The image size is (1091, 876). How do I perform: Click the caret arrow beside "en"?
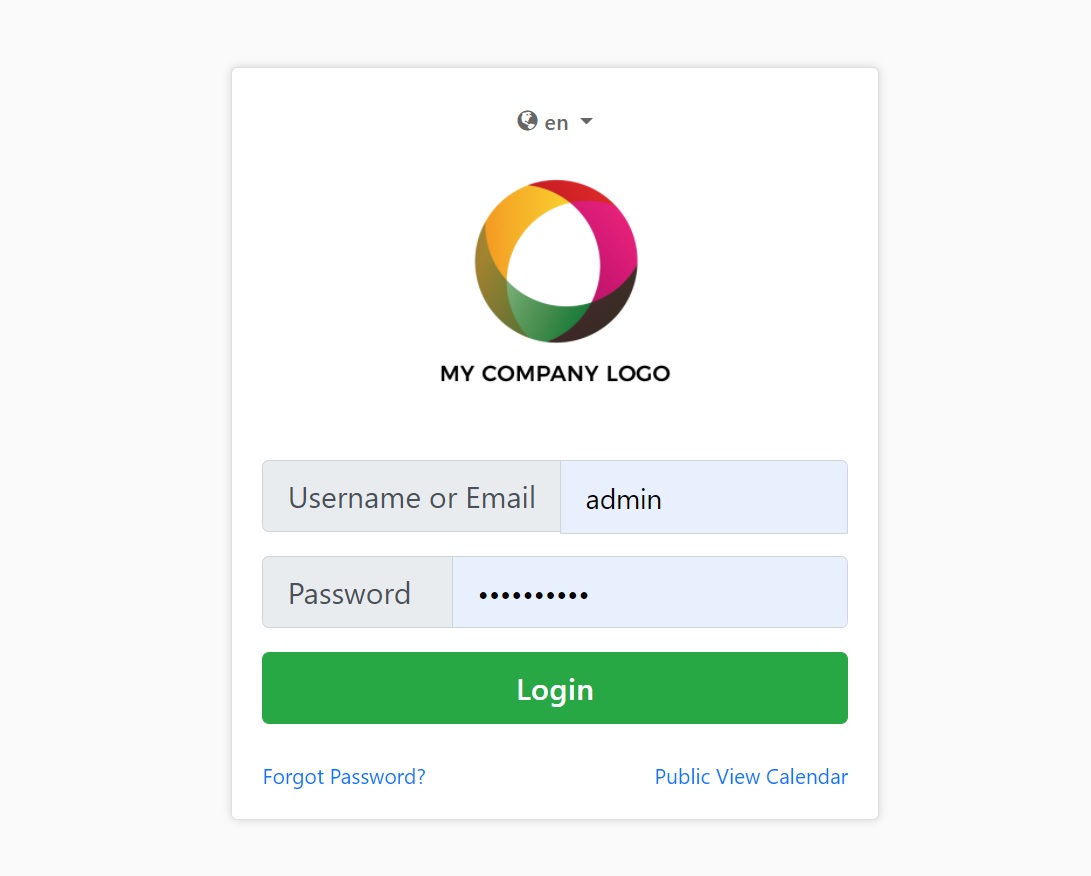(586, 121)
